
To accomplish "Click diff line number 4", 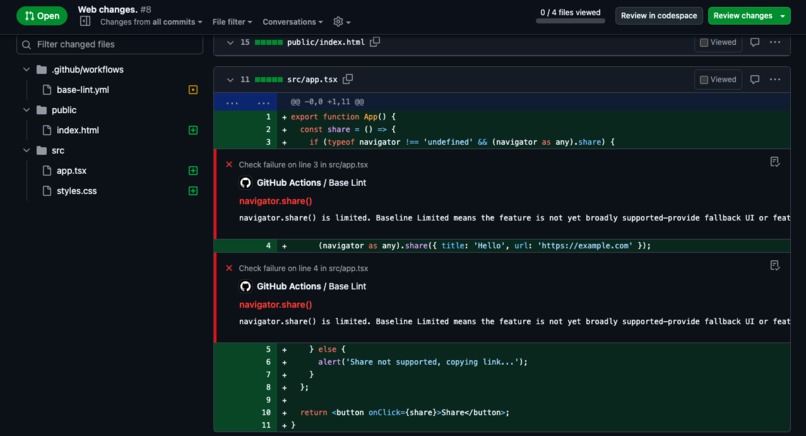I will (268, 246).
